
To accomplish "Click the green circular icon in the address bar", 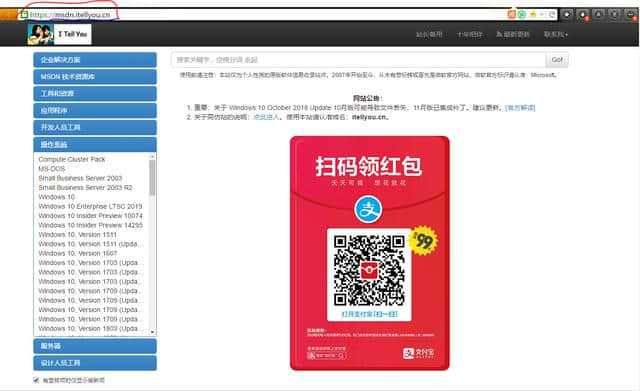I will (x=522, y=14).
